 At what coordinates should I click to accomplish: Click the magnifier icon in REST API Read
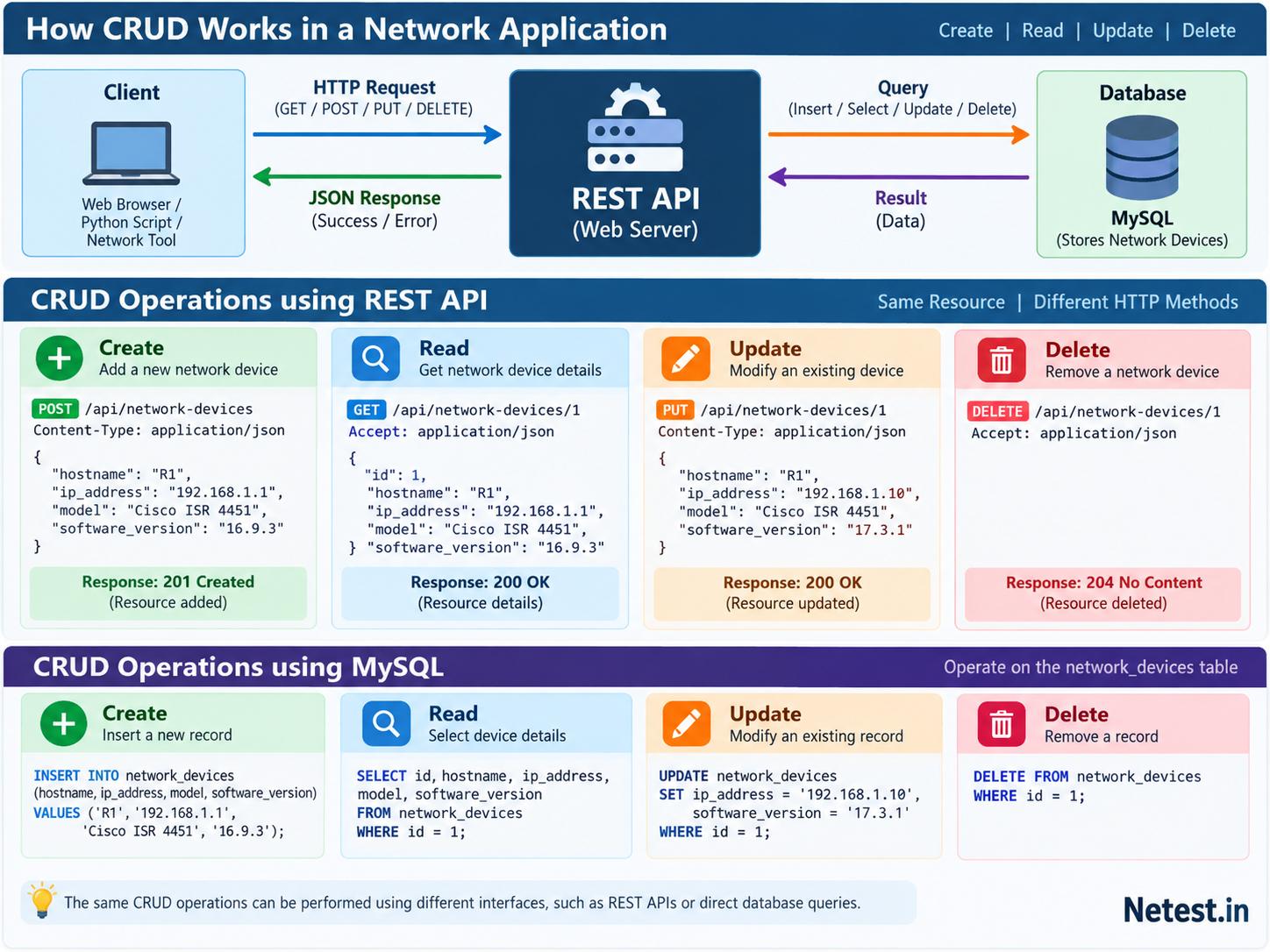(375, 359)
